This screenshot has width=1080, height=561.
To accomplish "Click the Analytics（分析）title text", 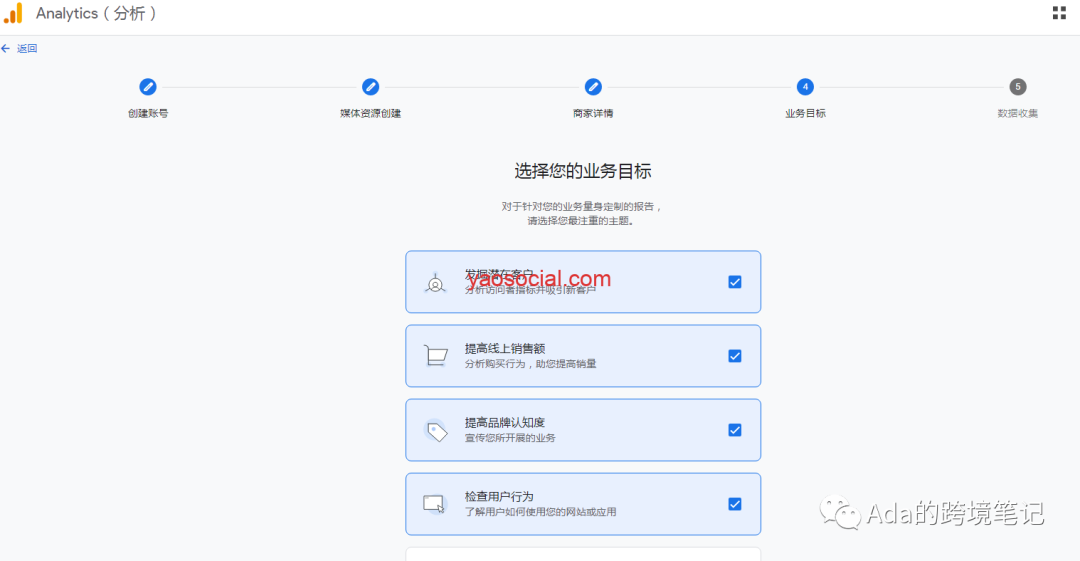I will (96, 14).
